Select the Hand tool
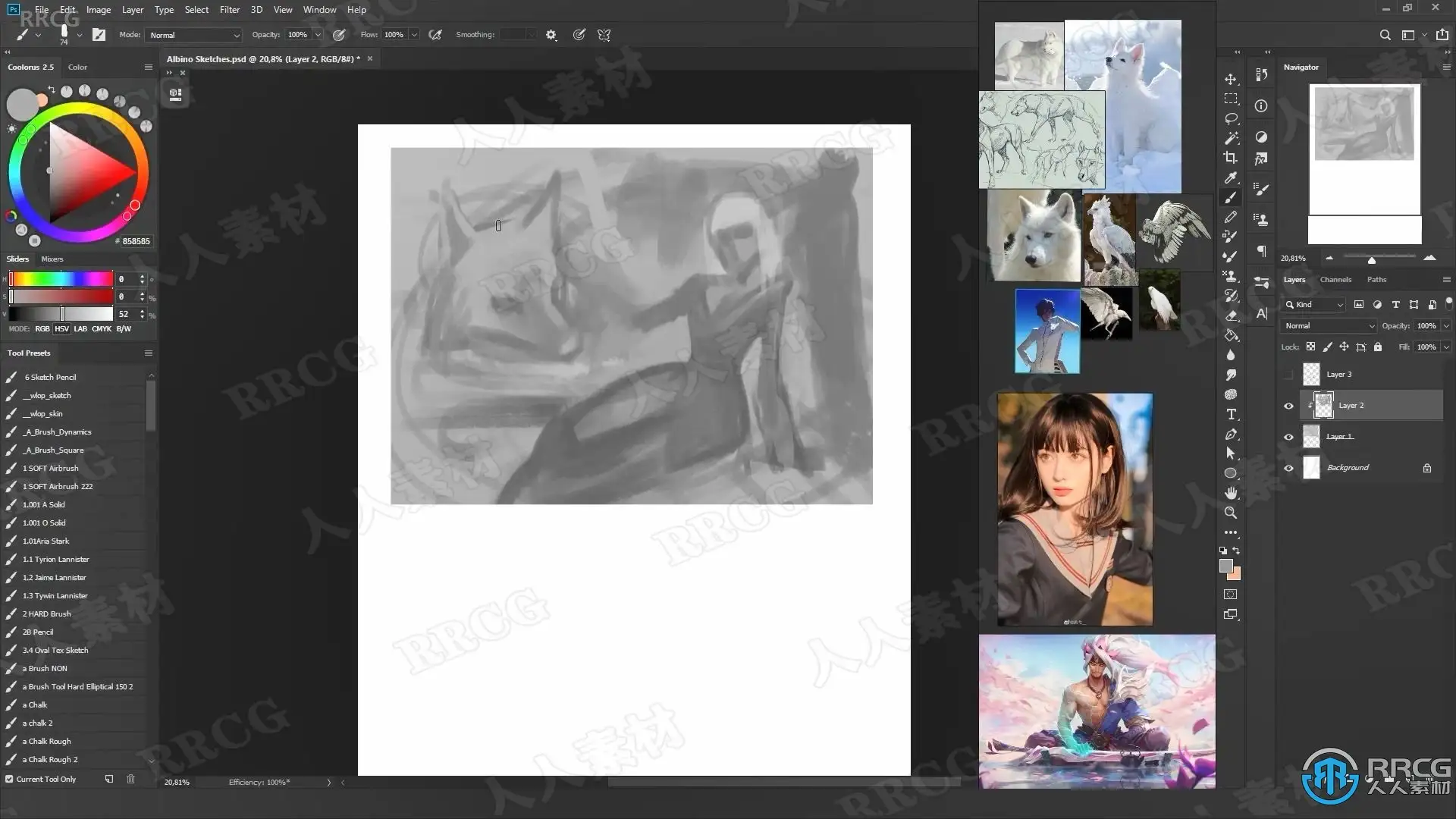The width and height of the screenshot is (1456, 819). tap(1230, 493)
